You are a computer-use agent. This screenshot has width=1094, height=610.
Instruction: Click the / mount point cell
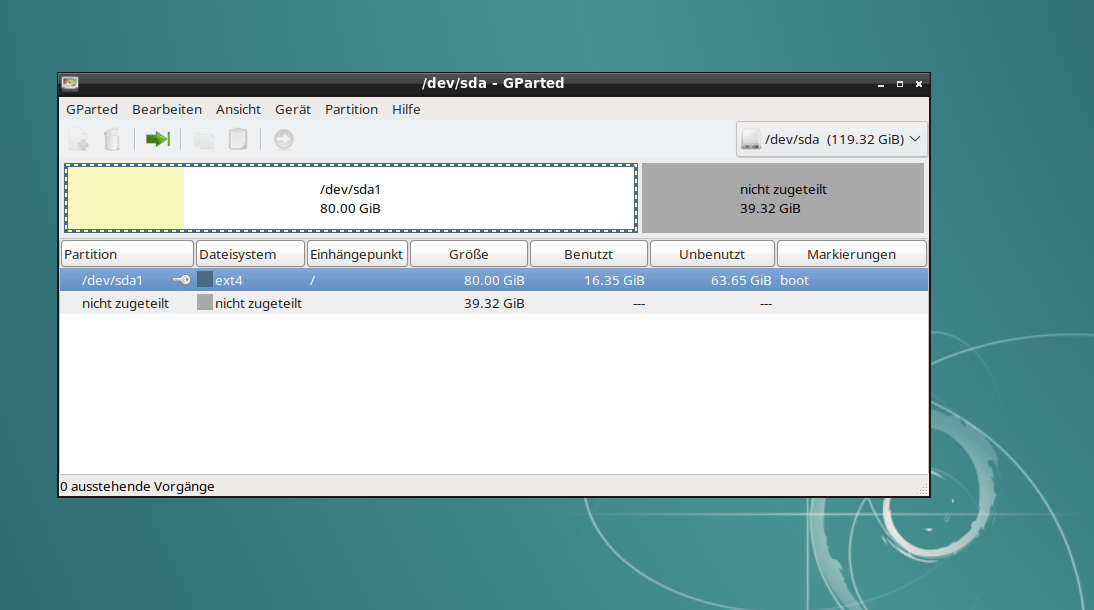[x=313, y=280]
